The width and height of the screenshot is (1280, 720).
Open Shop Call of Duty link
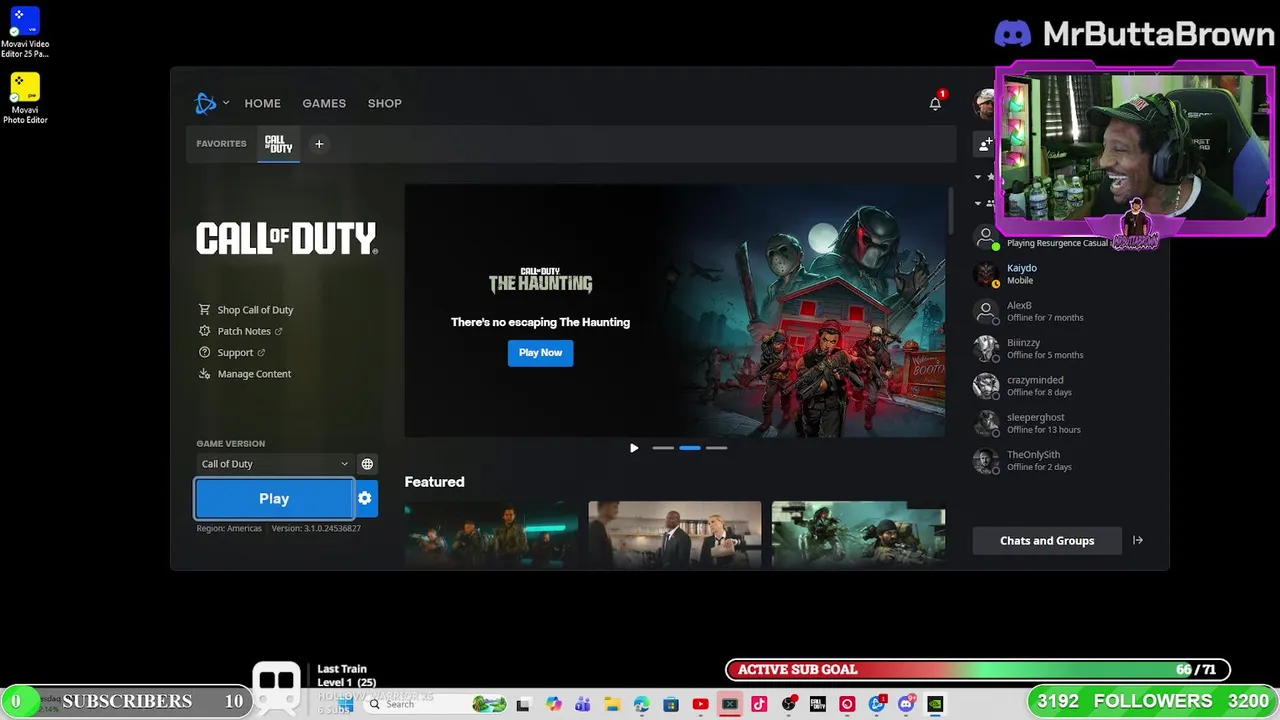point(246,310)
